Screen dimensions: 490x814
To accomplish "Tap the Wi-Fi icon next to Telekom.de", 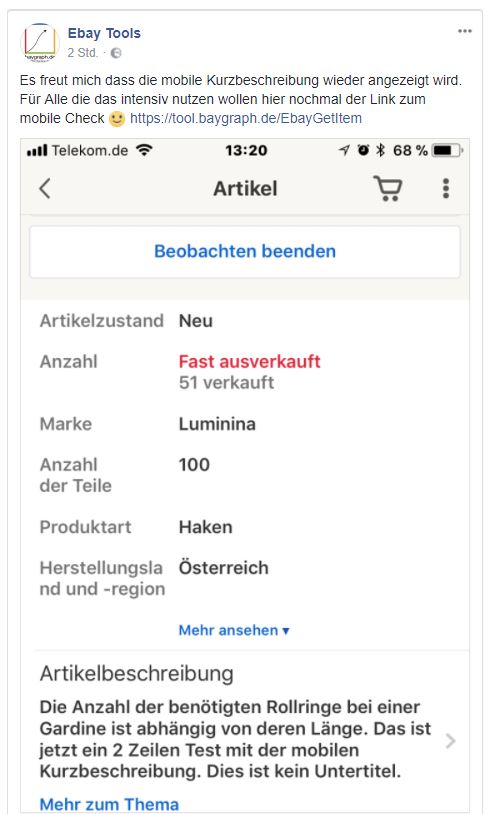I will (144, 151).
